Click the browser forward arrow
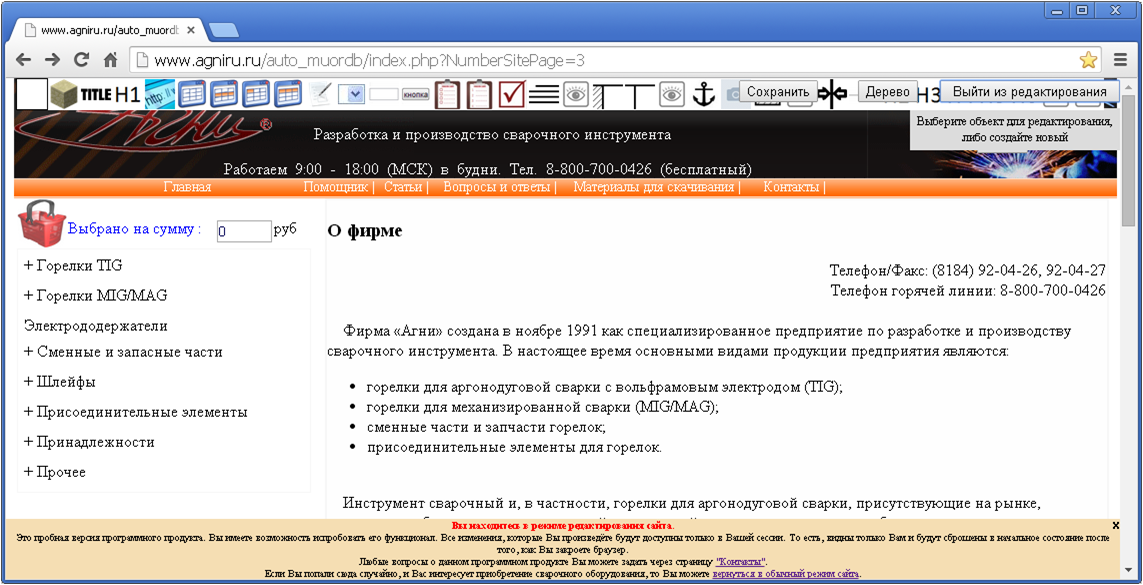 coord(52,60)
